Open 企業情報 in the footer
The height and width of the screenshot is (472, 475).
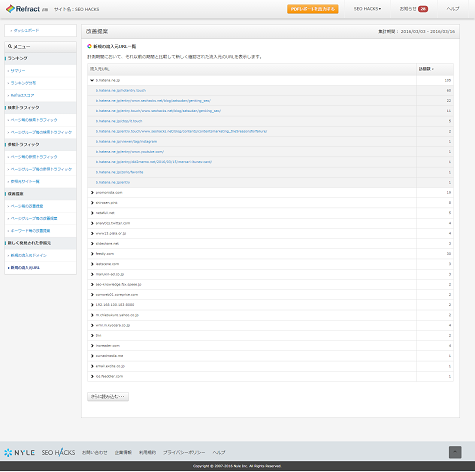123,452
